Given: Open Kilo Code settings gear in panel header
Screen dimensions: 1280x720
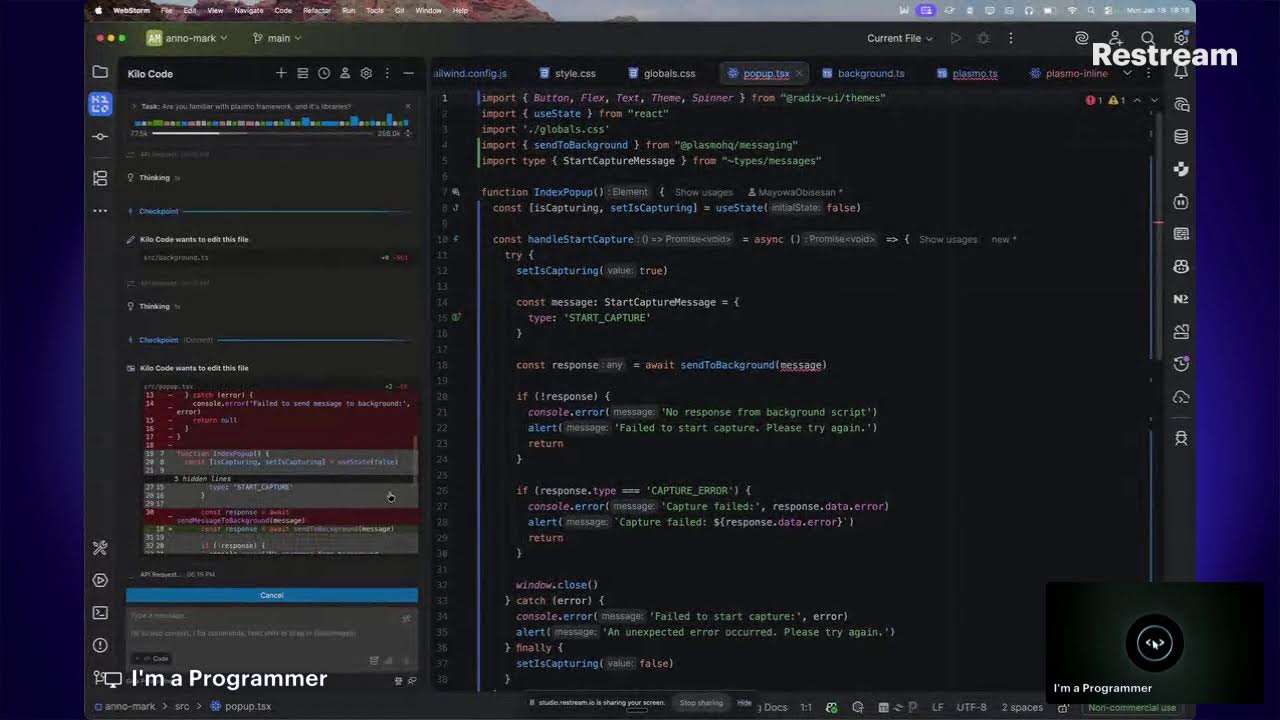Looking at the screenshot, I should 366,73.
